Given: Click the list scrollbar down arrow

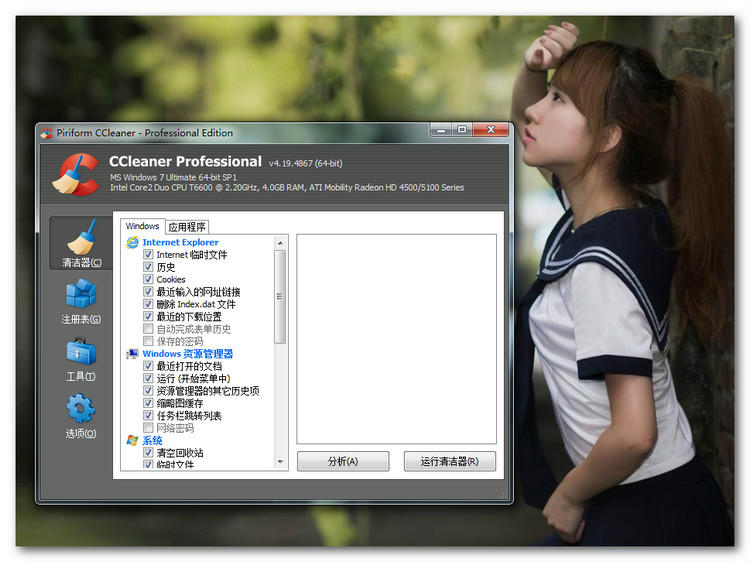Looking at the screenshot, I should click(x=280, y=462).
